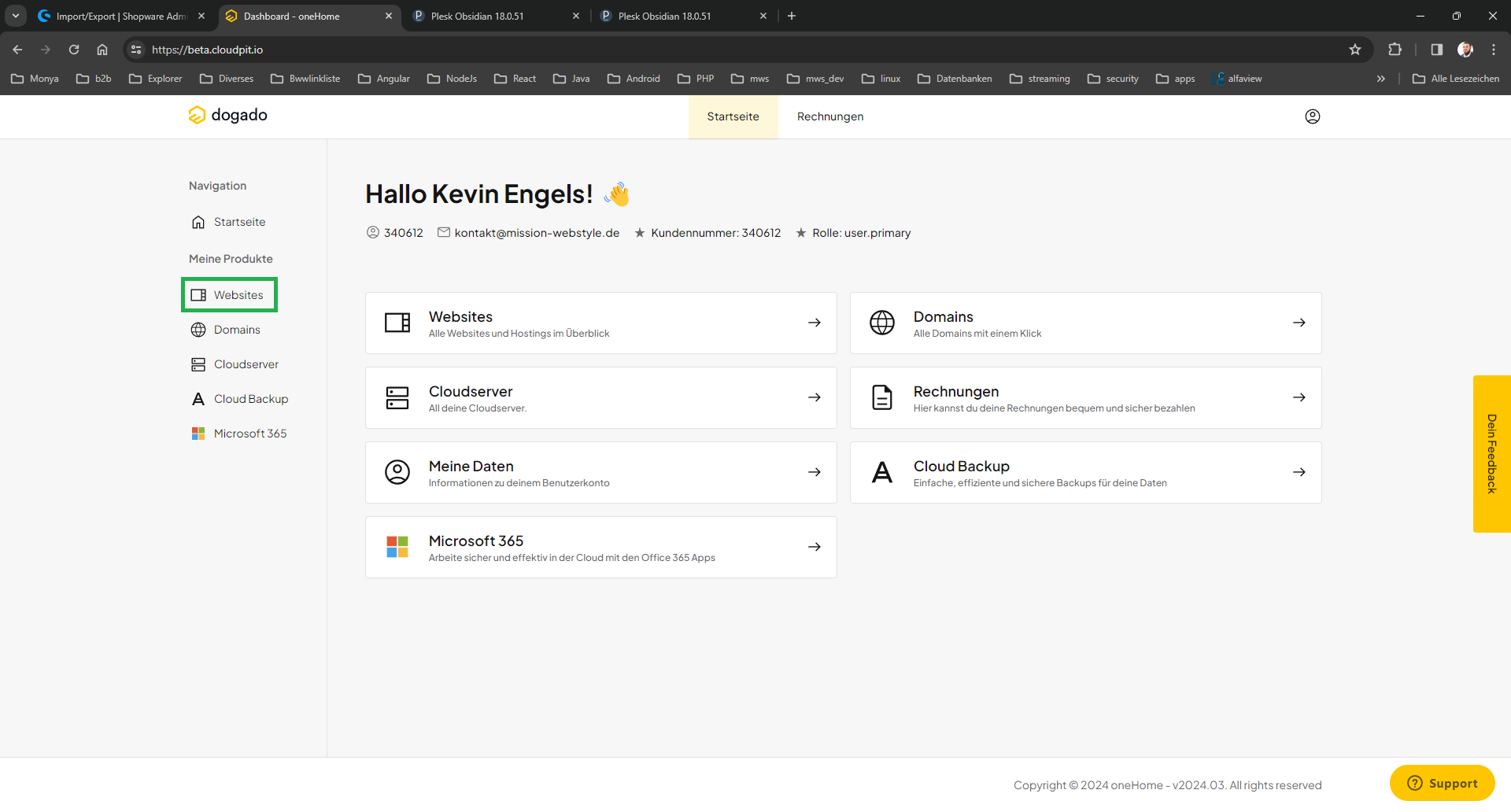Open the Meine Daten card
1511x812 pixels.
(600, 473)
